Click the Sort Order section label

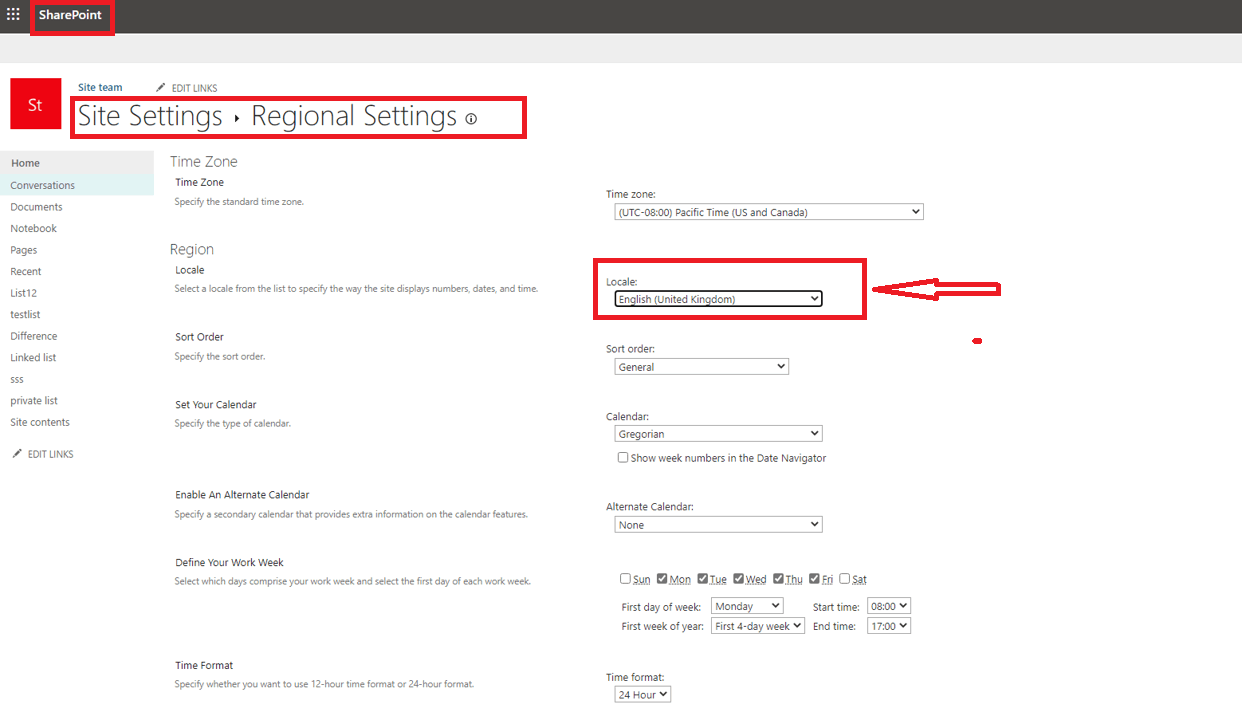pos(199,337)
